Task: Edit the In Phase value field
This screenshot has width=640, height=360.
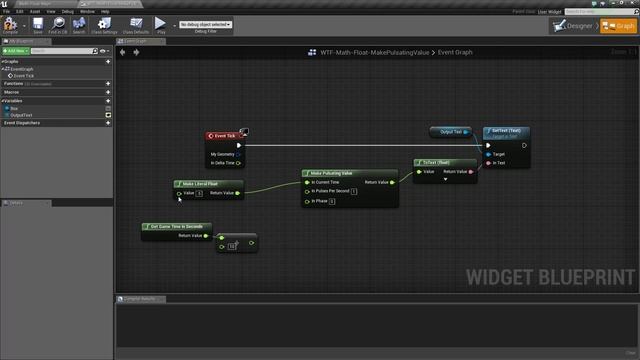Action: click(332, 201)
